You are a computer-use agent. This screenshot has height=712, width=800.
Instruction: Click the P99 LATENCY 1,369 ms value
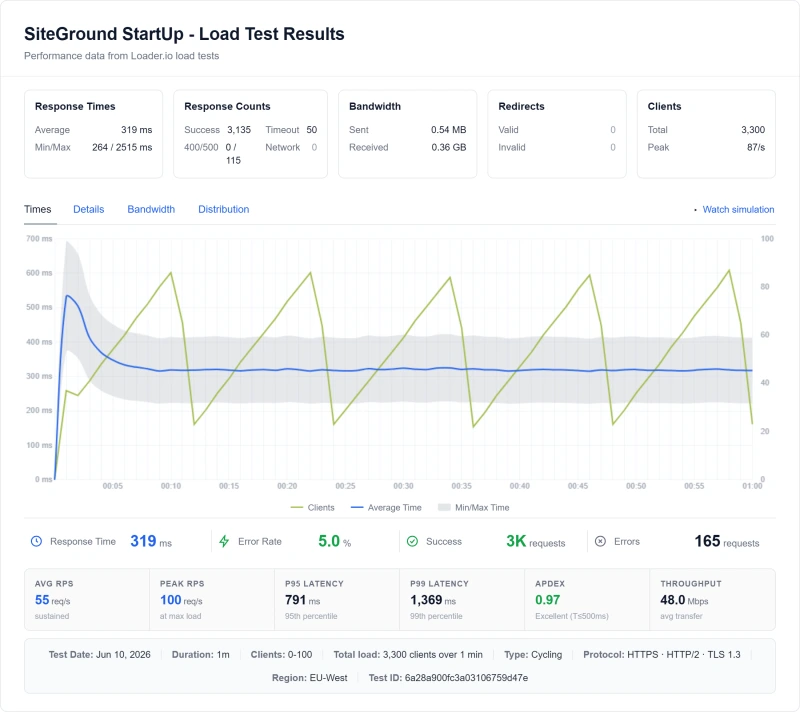[433, 600]
